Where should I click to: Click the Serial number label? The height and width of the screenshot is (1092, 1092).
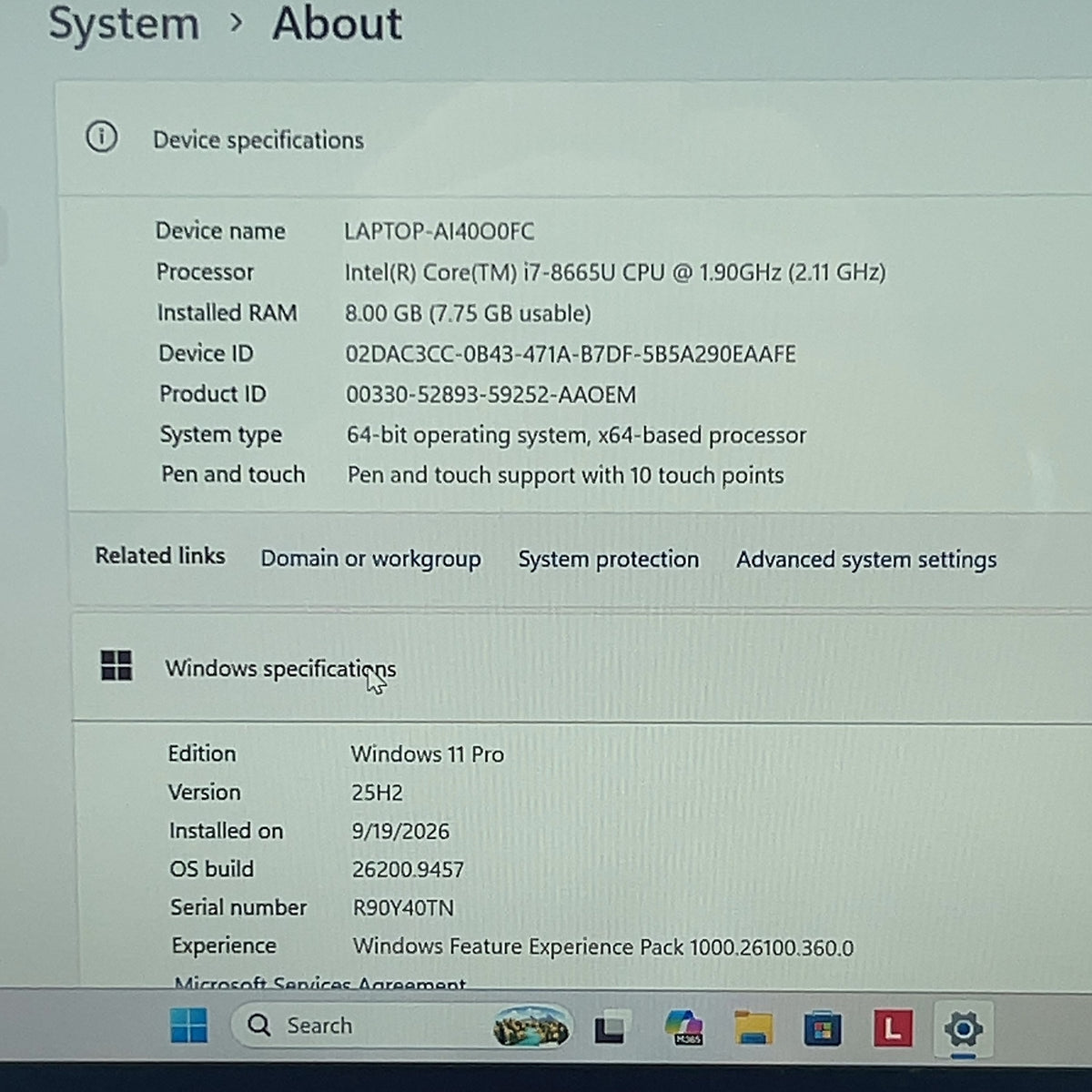click(x=238, y=907)
